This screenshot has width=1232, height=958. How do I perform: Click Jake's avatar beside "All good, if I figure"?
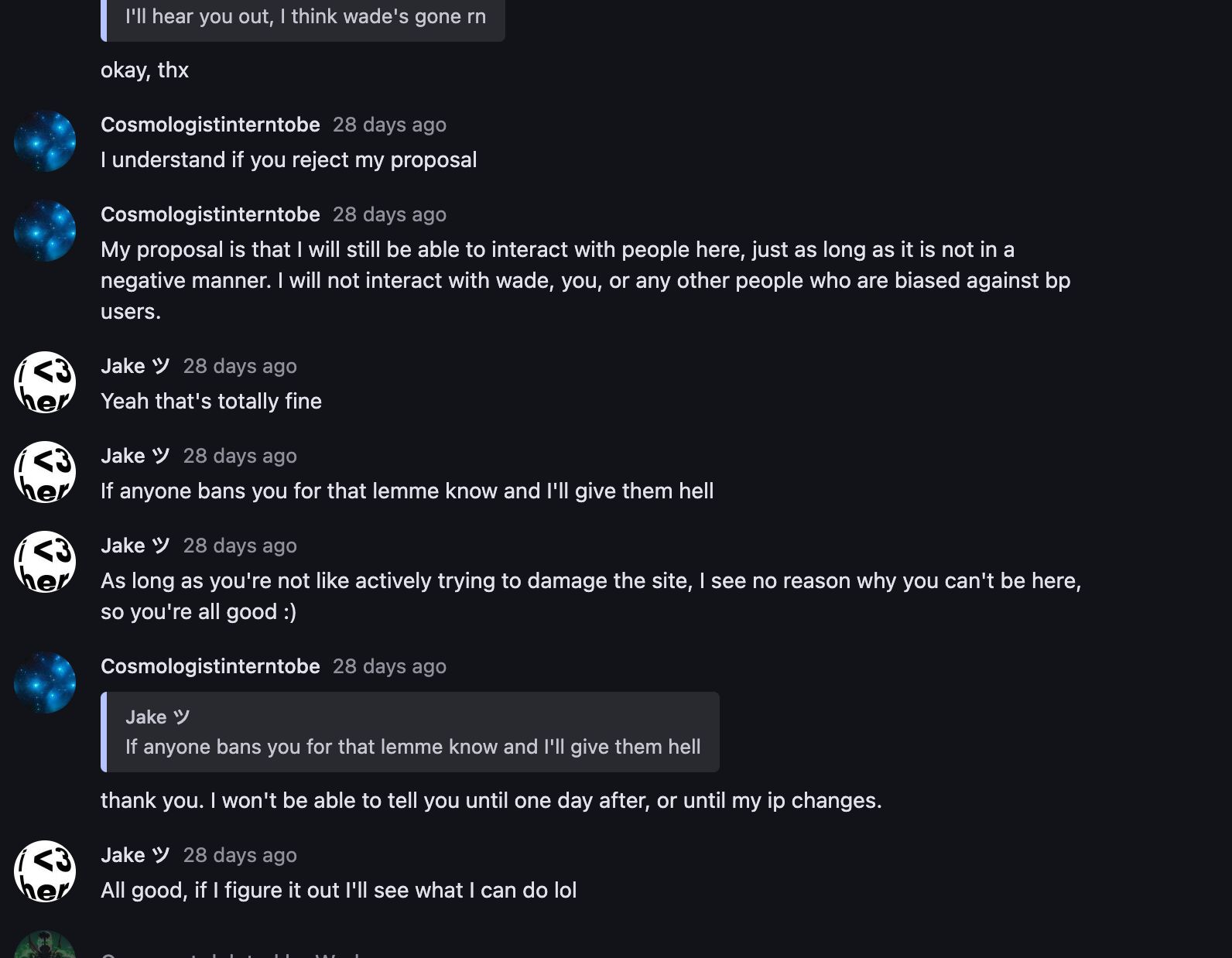(45, 871)
